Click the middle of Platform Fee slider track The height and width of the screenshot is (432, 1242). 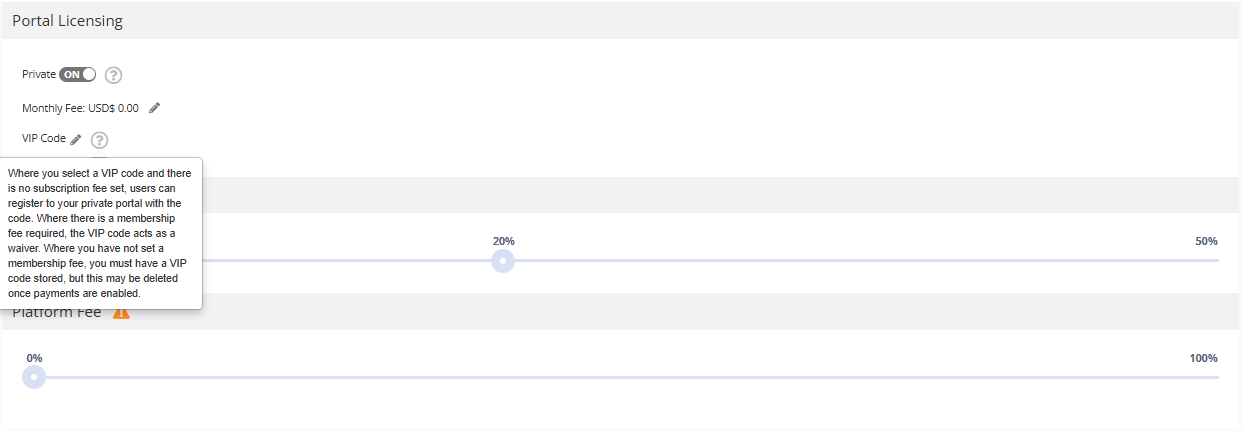[x=626, y=377]
